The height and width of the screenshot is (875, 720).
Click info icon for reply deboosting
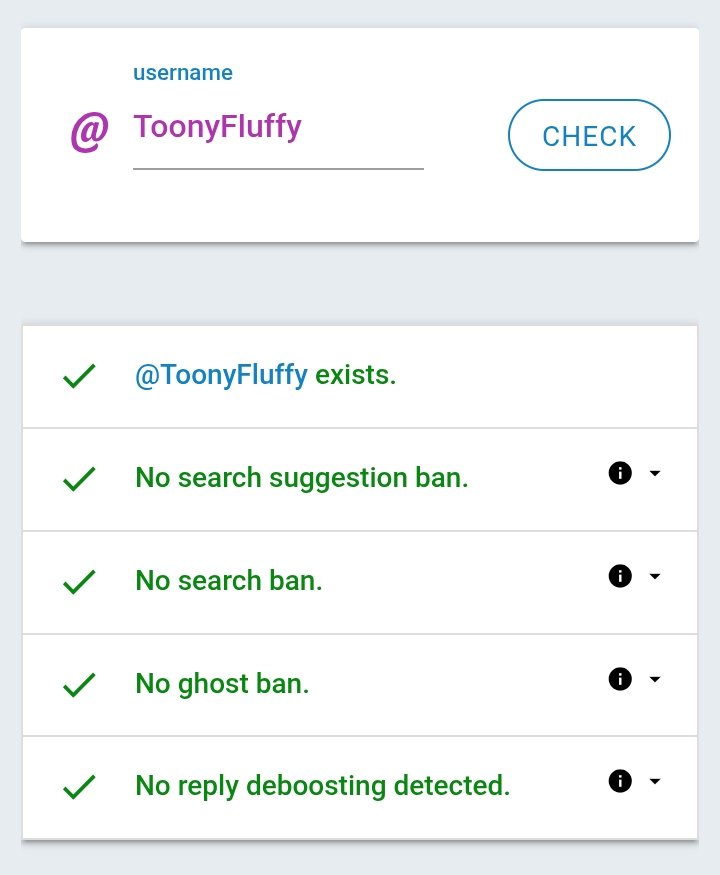coord(620,781)
